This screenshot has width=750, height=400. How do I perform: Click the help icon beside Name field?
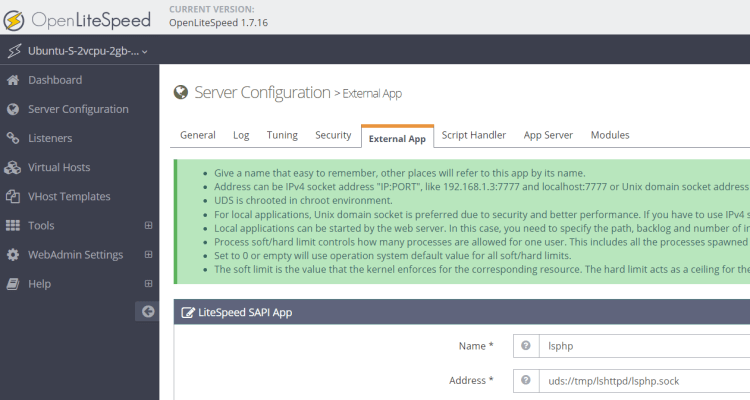(x=526, y=345)
